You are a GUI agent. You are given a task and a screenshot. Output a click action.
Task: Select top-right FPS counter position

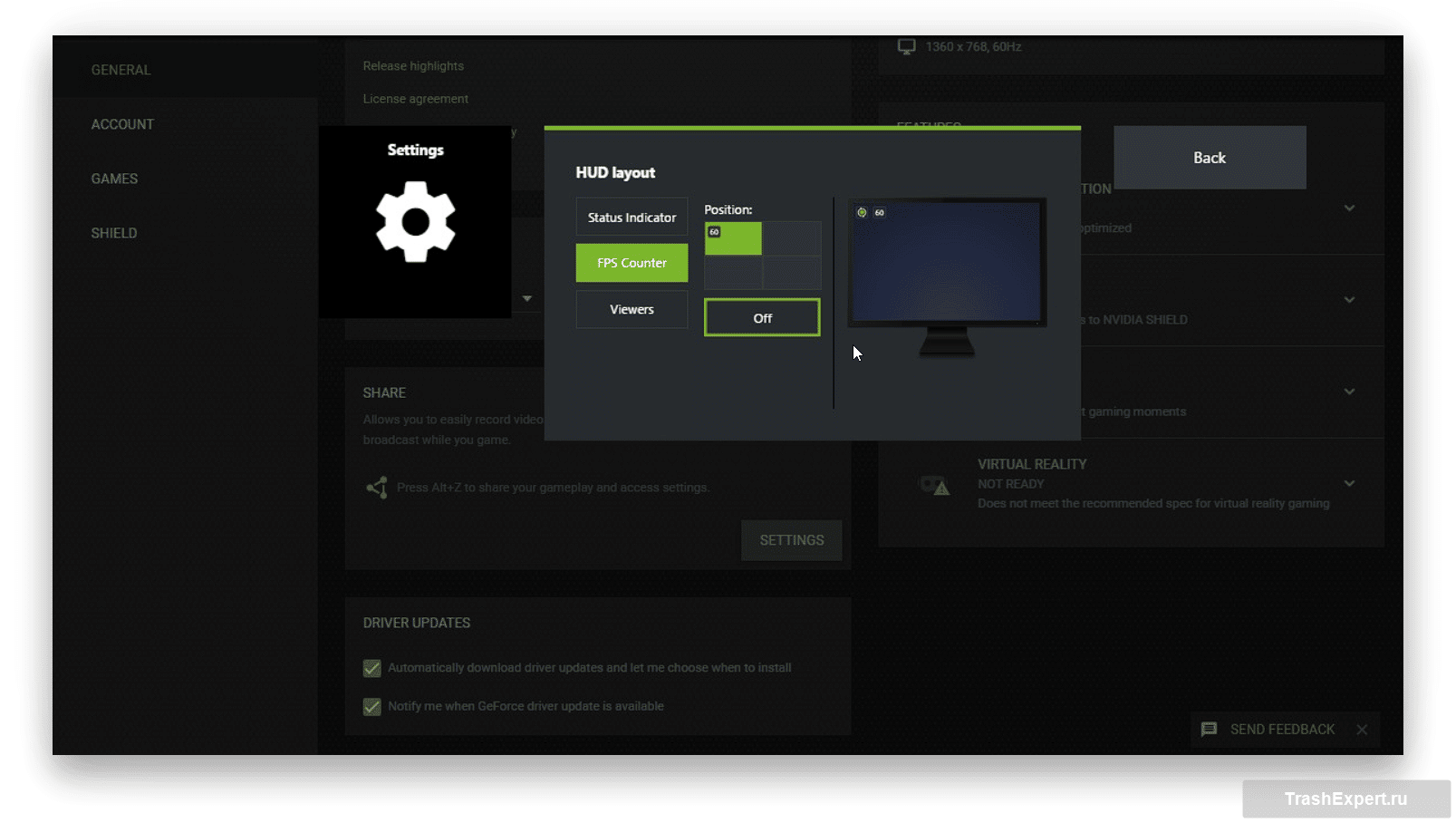point(792,238)
